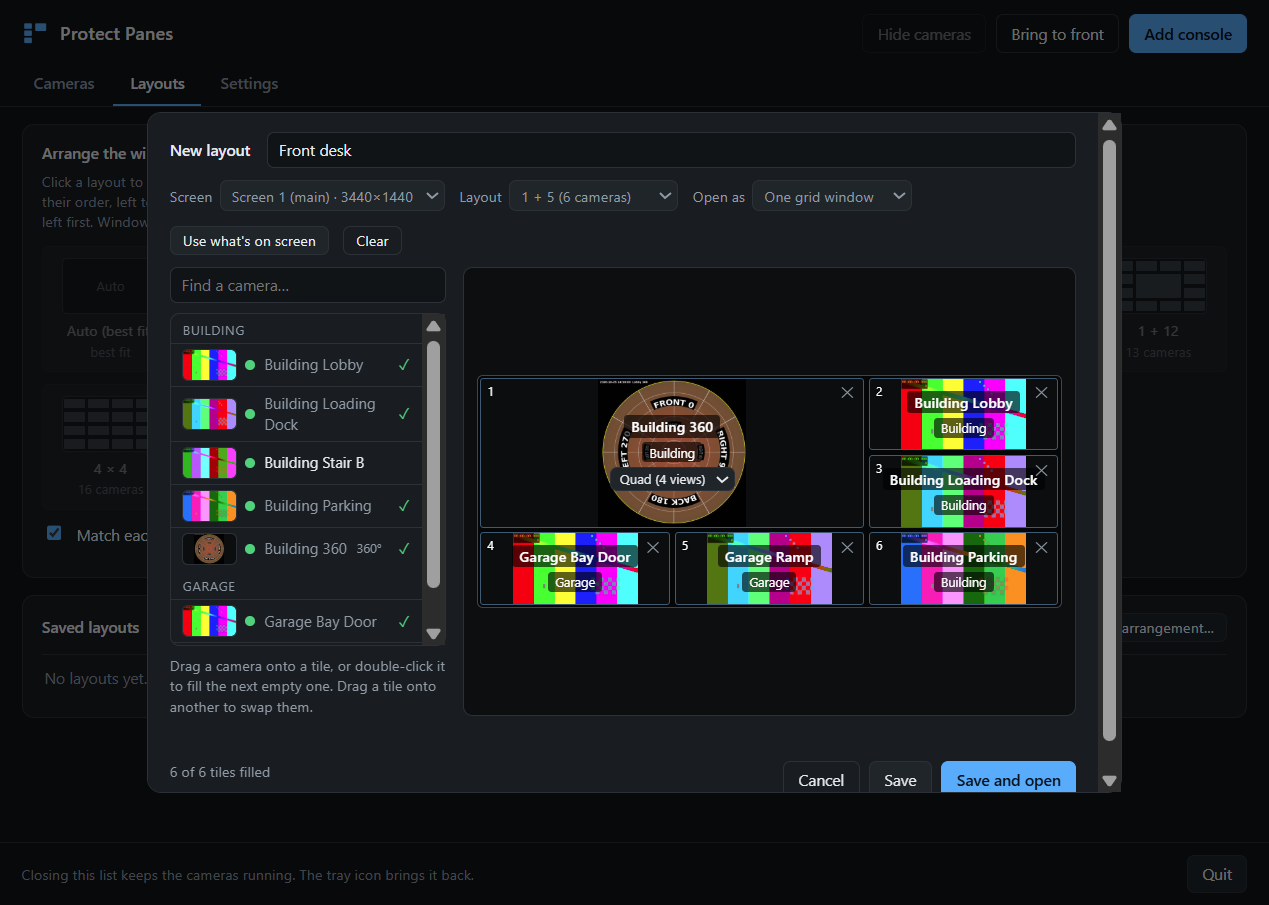
Task: Remove Garage Bay Door from tile 4
Action: (653, 547)
